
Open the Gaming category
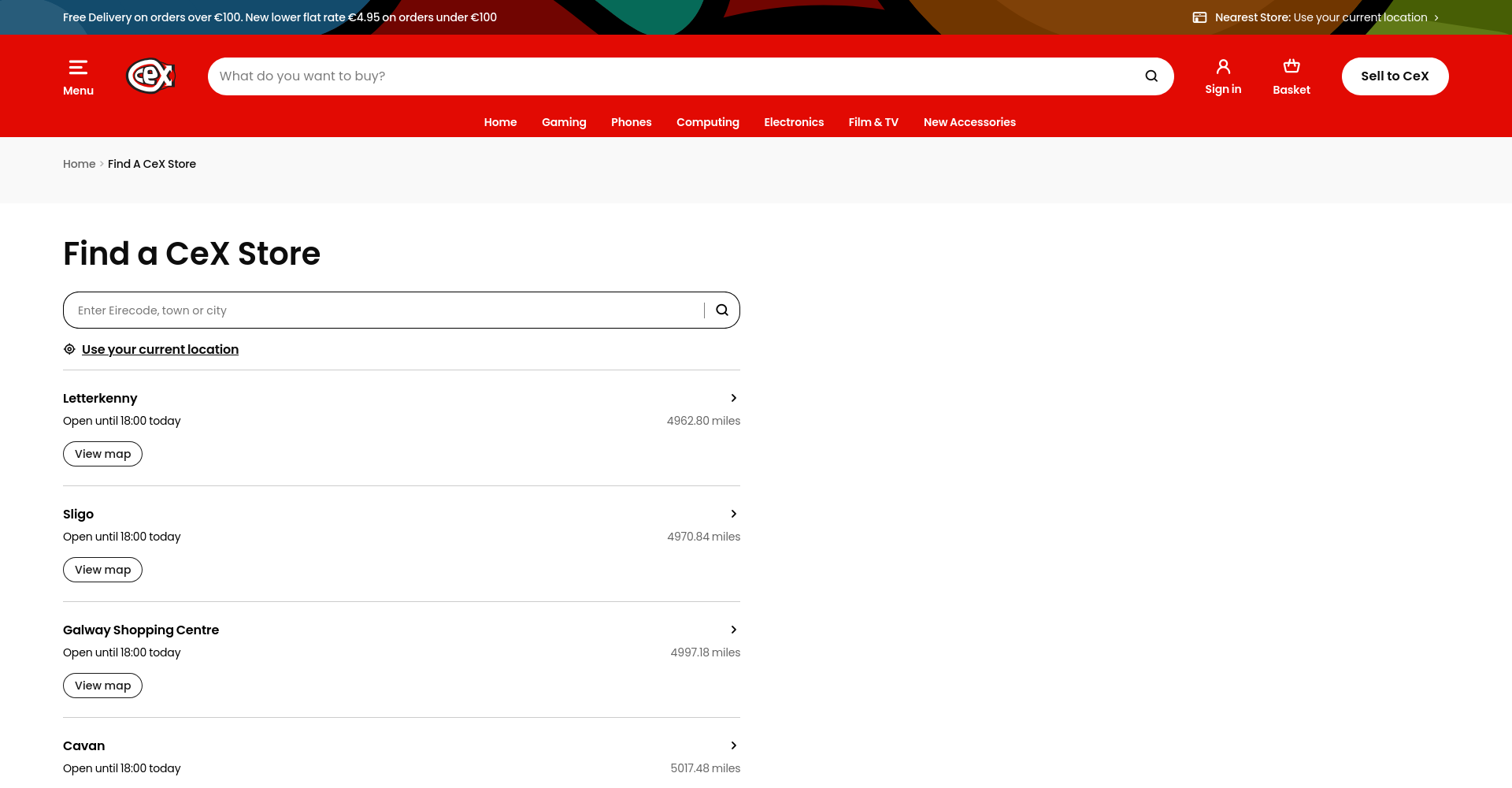click(564, 122)
